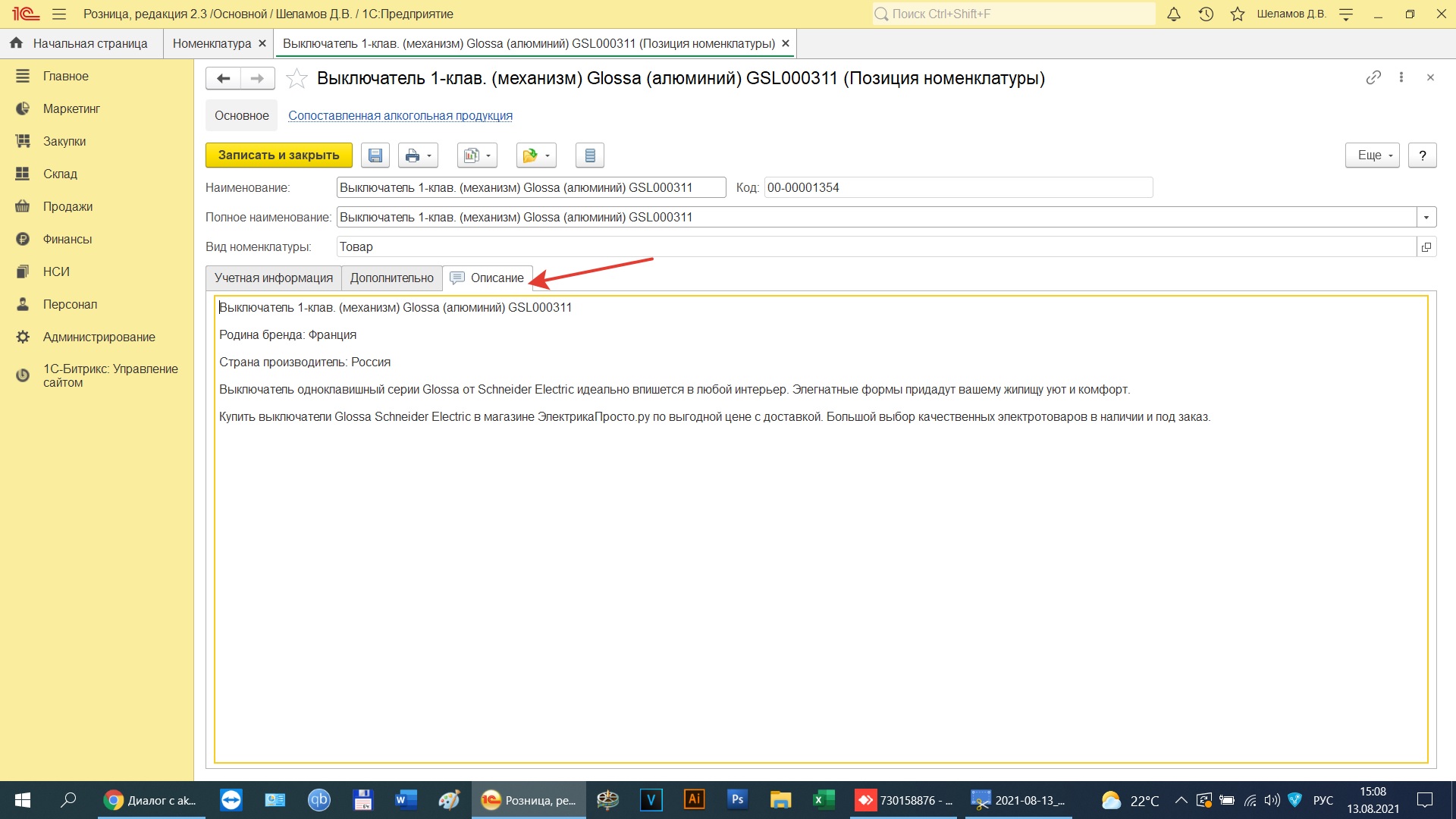Open the Еще menu
This screenshot has height=819, width=1456.
(x=1373, y=155)
